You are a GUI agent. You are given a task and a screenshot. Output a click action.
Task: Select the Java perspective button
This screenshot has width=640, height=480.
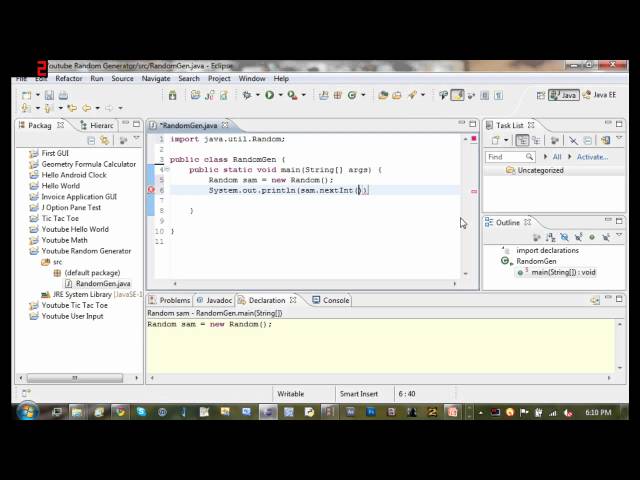(x=564, y=95)
